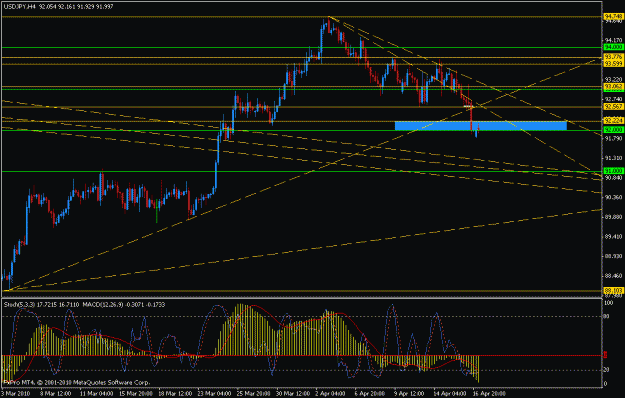Click the 91.790 price scale value
This screenshot has width=625, height=398.
[613, 138]
